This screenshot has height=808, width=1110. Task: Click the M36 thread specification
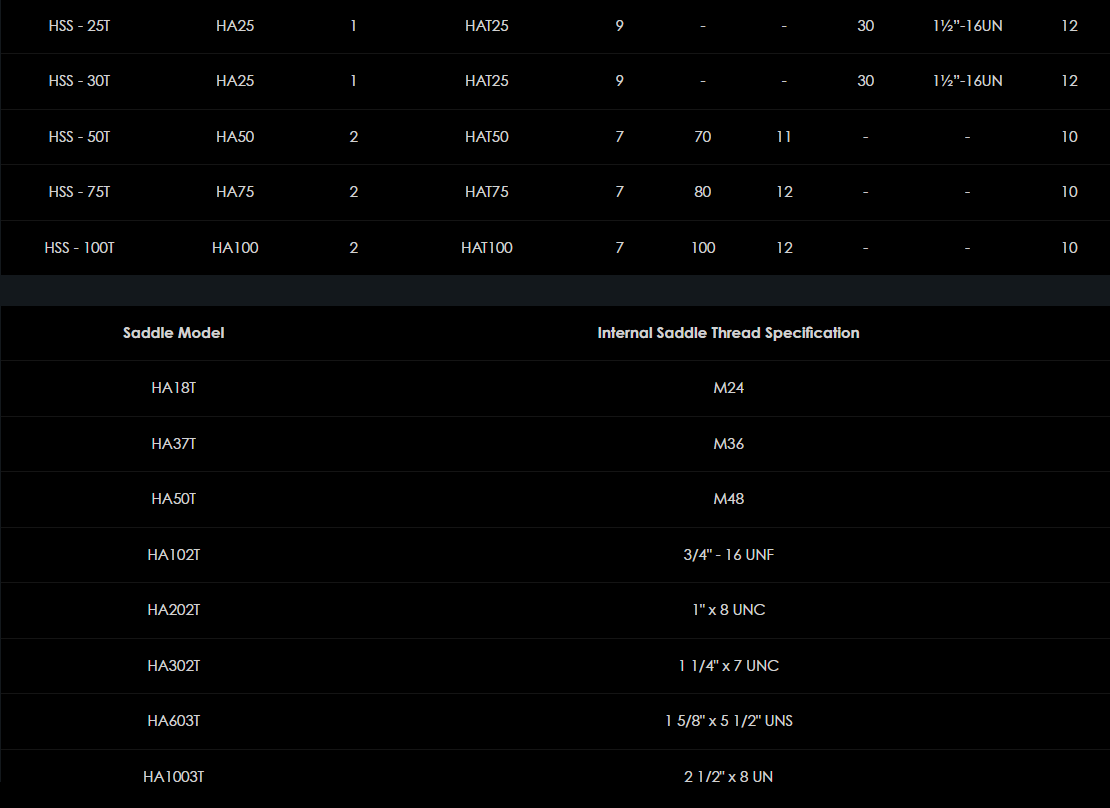(728, 444)
